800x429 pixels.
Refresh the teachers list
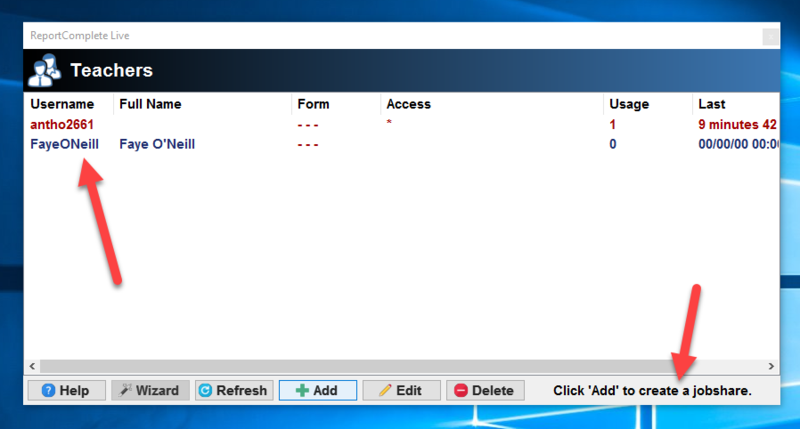click(234, 390)
